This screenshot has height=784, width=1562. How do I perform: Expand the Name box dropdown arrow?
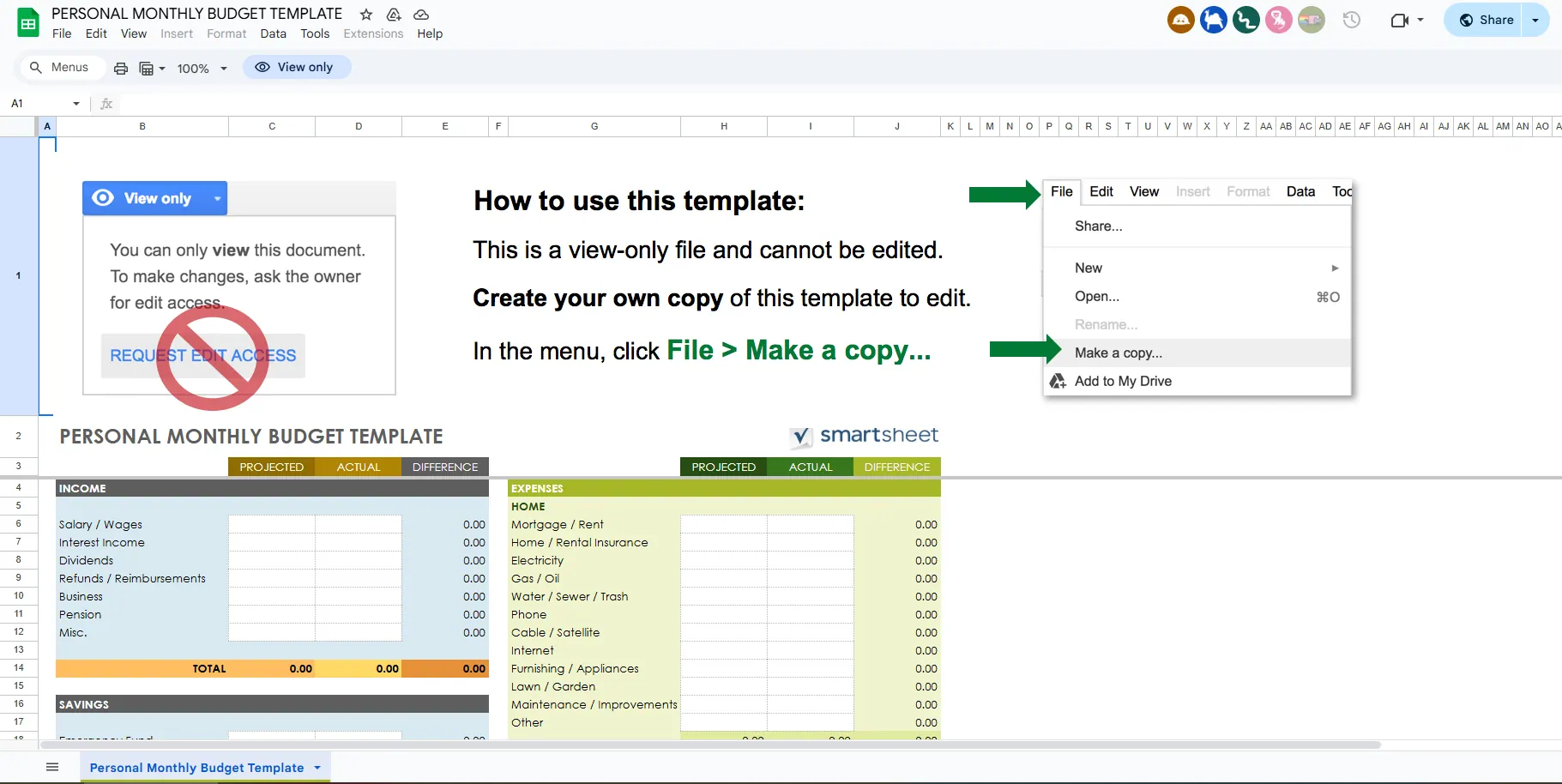[76, 104]
